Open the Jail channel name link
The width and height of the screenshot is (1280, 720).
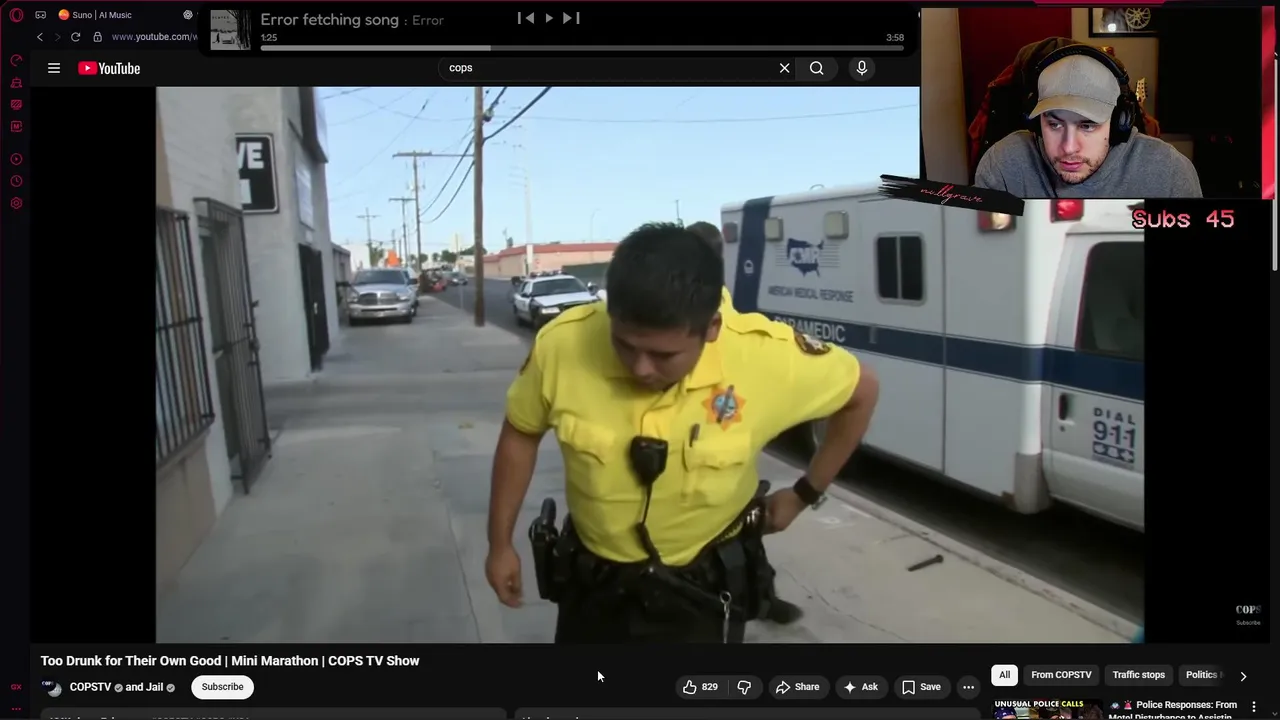click(x=154, y=687)
